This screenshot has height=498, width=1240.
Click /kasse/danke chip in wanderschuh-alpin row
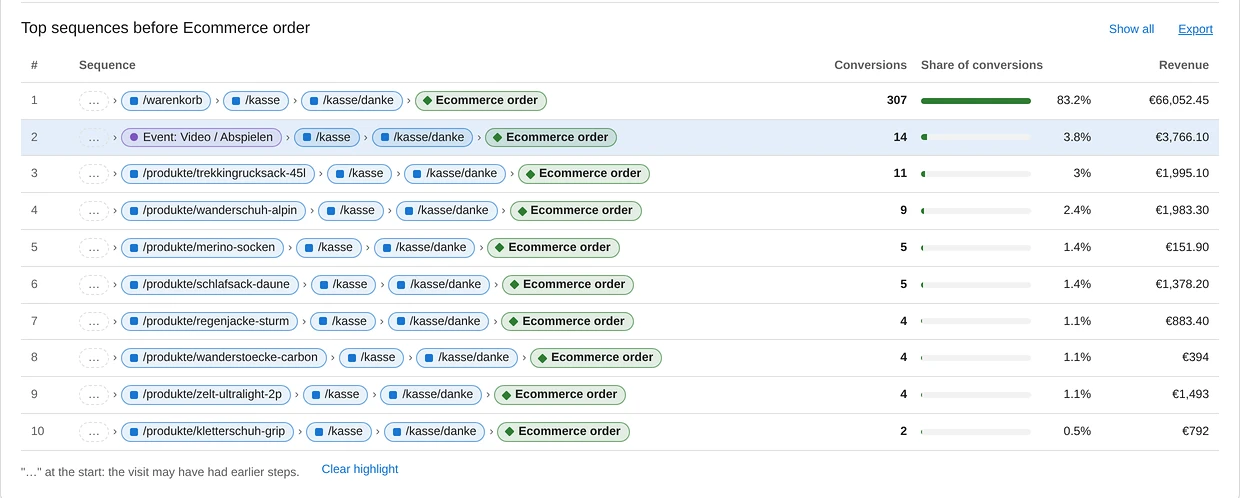(447, 210)
